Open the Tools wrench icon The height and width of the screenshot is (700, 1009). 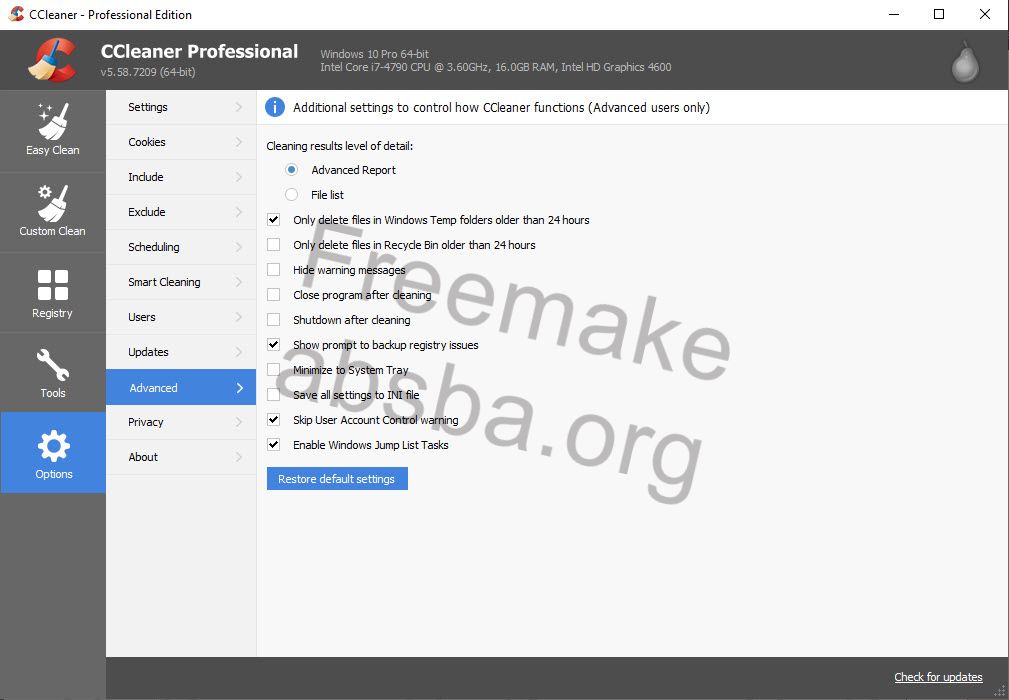point(53,365)
